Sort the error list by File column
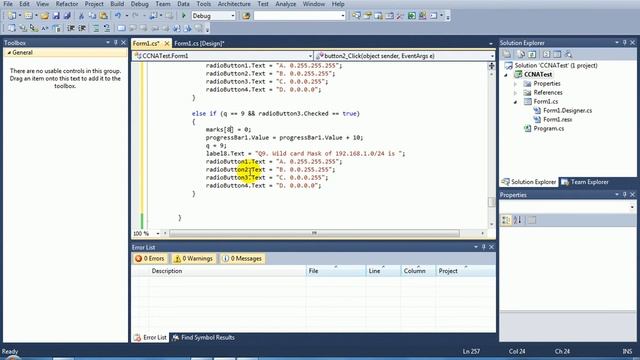Viewport: 640px width, 360px height. tap(336, 271)
